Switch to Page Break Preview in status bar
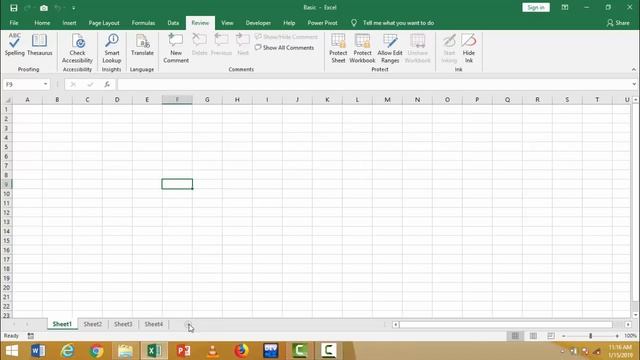 click(x=551, y=336)
